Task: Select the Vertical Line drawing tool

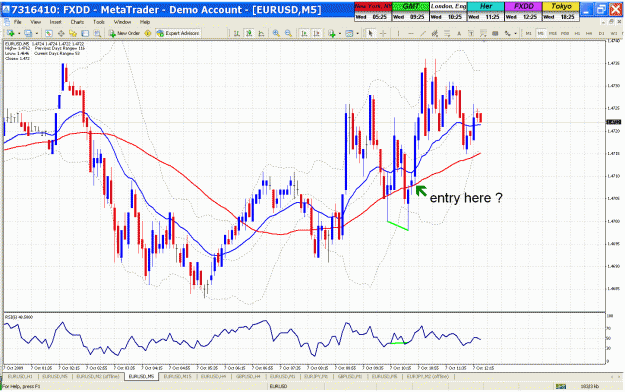Action: click(x=399, y=33)
